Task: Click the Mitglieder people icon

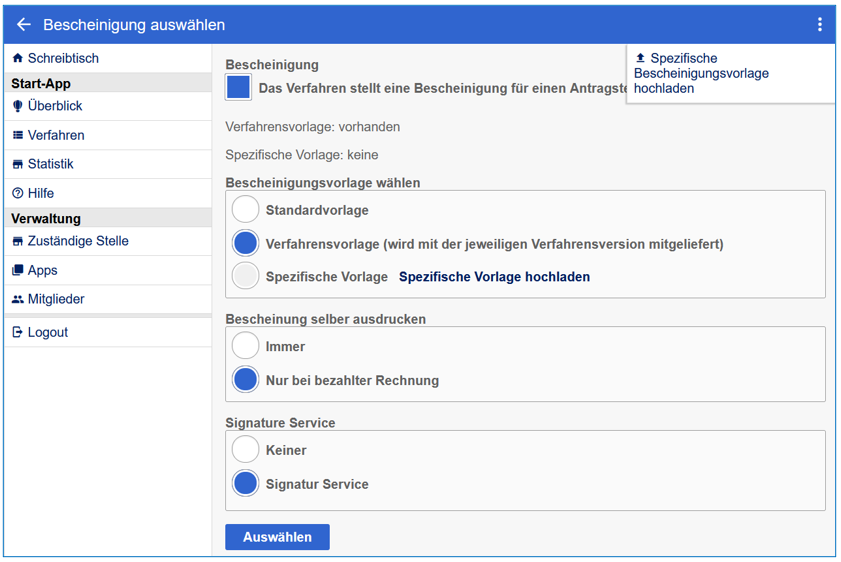Action: click(18, 299)
